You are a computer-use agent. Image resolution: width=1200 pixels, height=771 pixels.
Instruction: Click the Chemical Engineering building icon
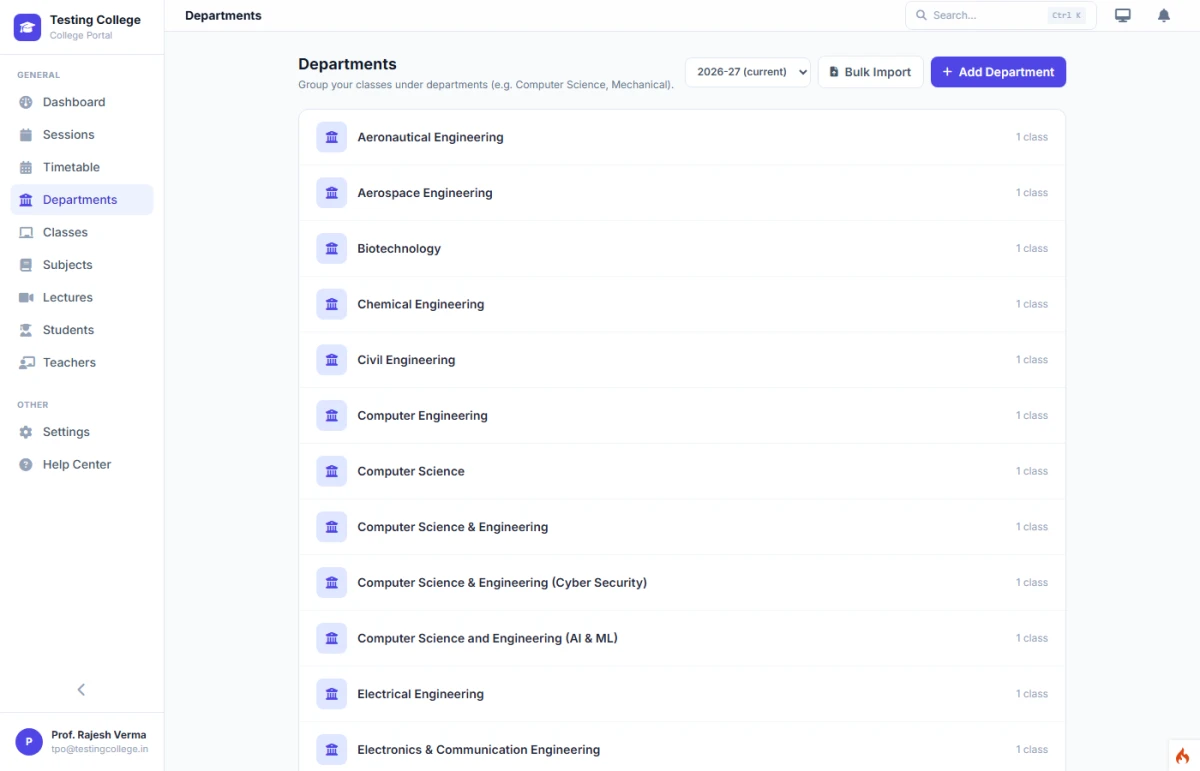[x=332, y=304]
